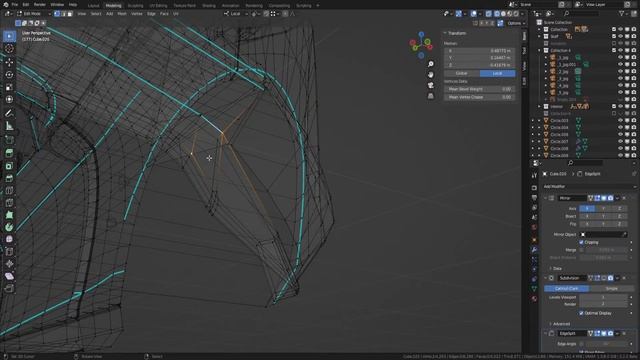
Task: Toggle the Collection exclude checkbox
Action: click(x=614, y=29)
